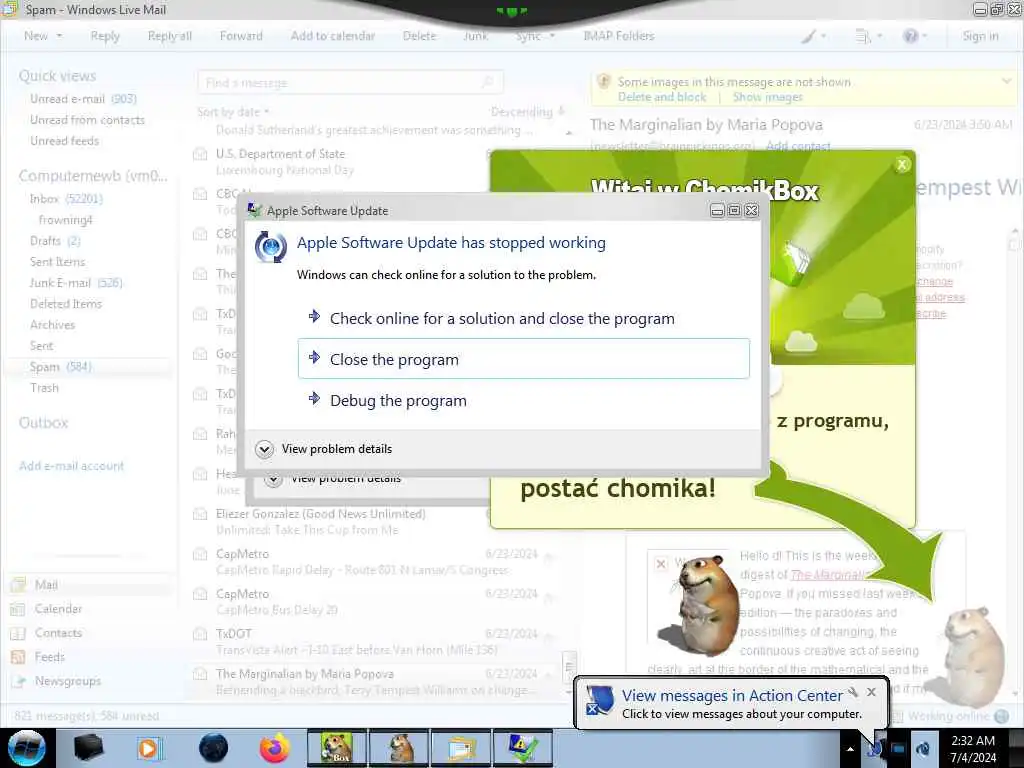Close the ChomikBox welcome popup
The width and height of the screenshot is (1024, 768).
point(902,165)
